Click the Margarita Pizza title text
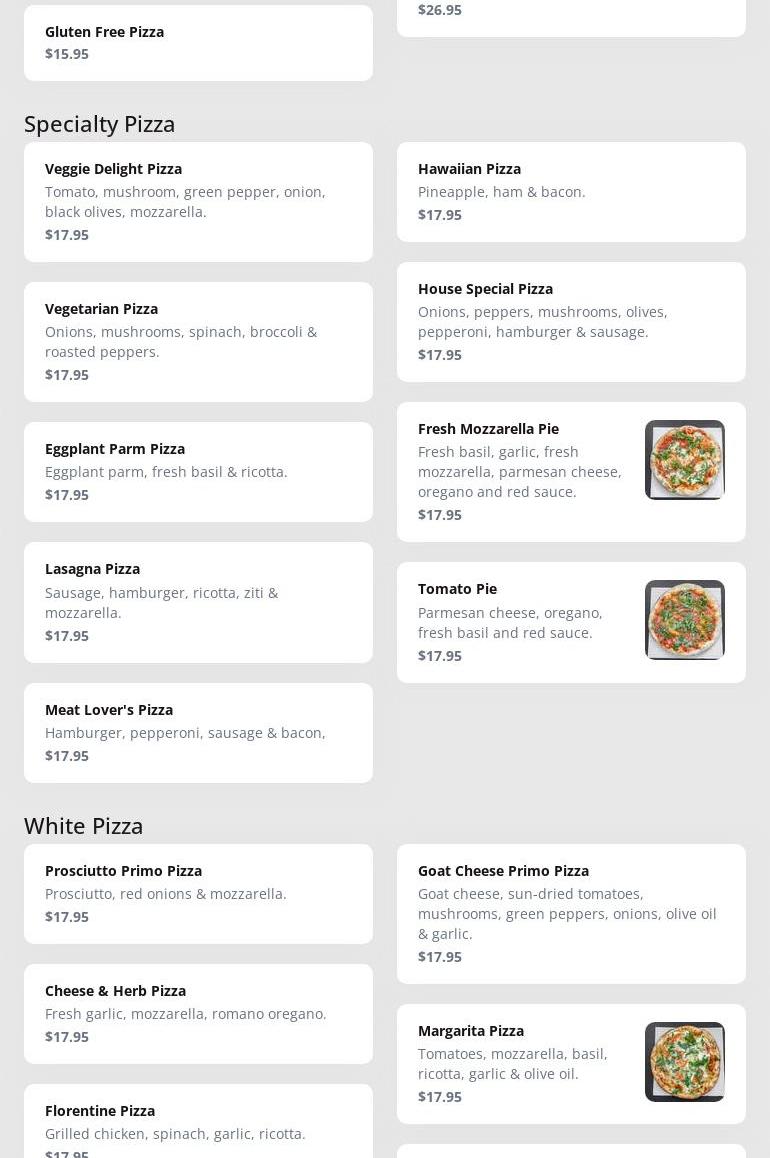The width and height of the screenshot is (770, 1158). click(471, 1031)
